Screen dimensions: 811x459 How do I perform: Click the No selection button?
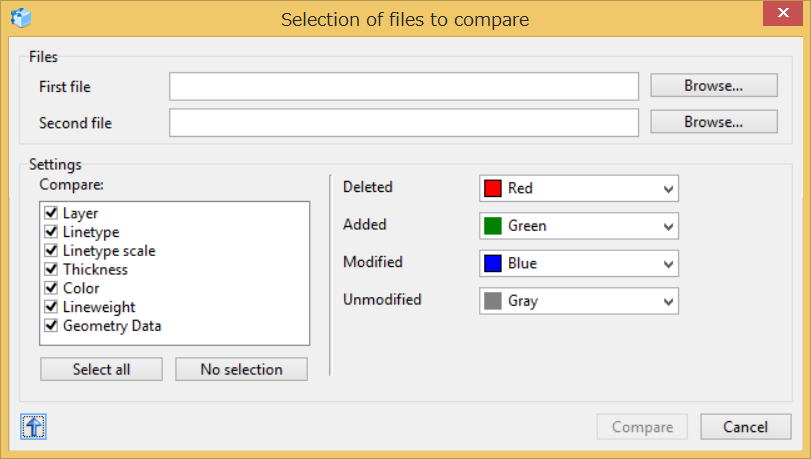[242, 369]
